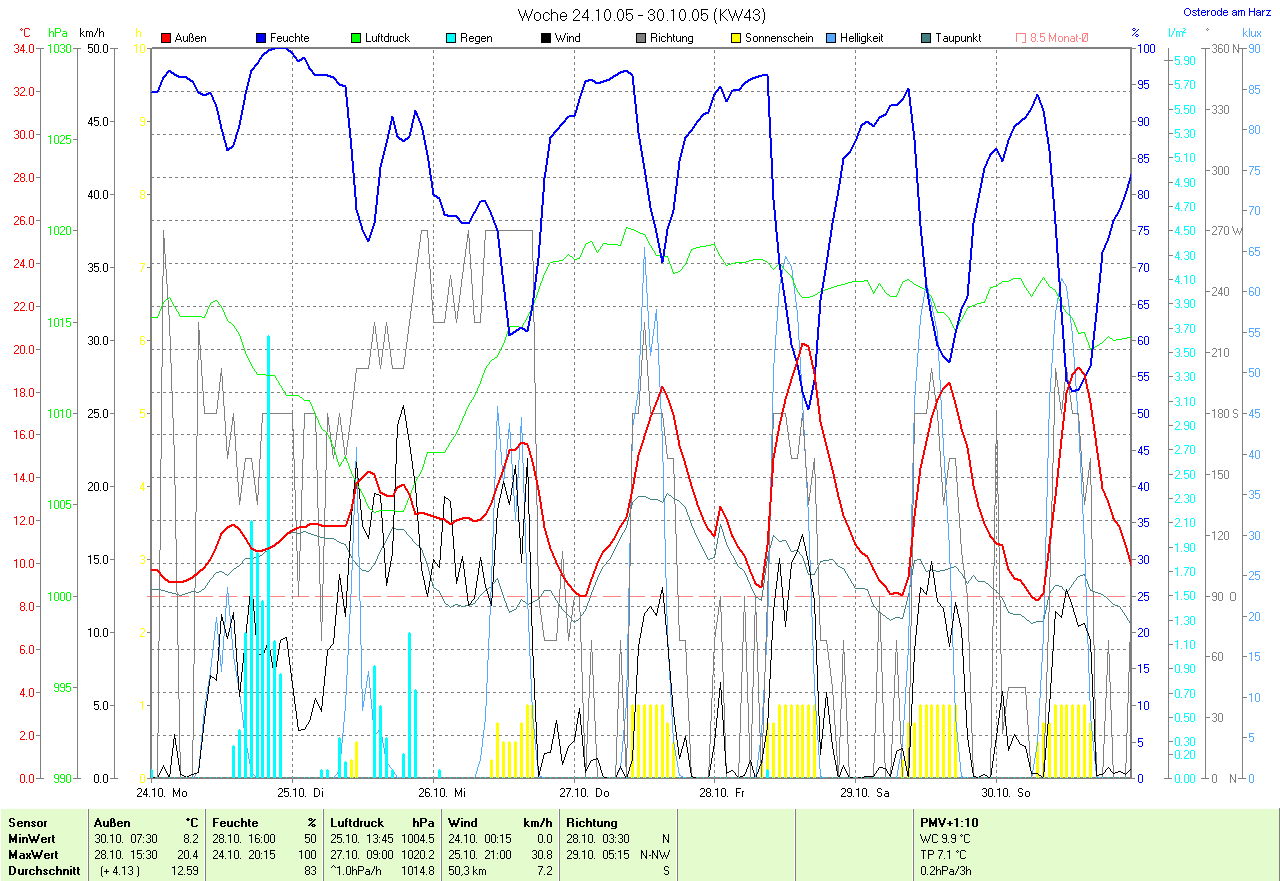Select the 24.10. Mo date label
The image size is (1280, 881).
pyautogui.click(x=162, y=792)
